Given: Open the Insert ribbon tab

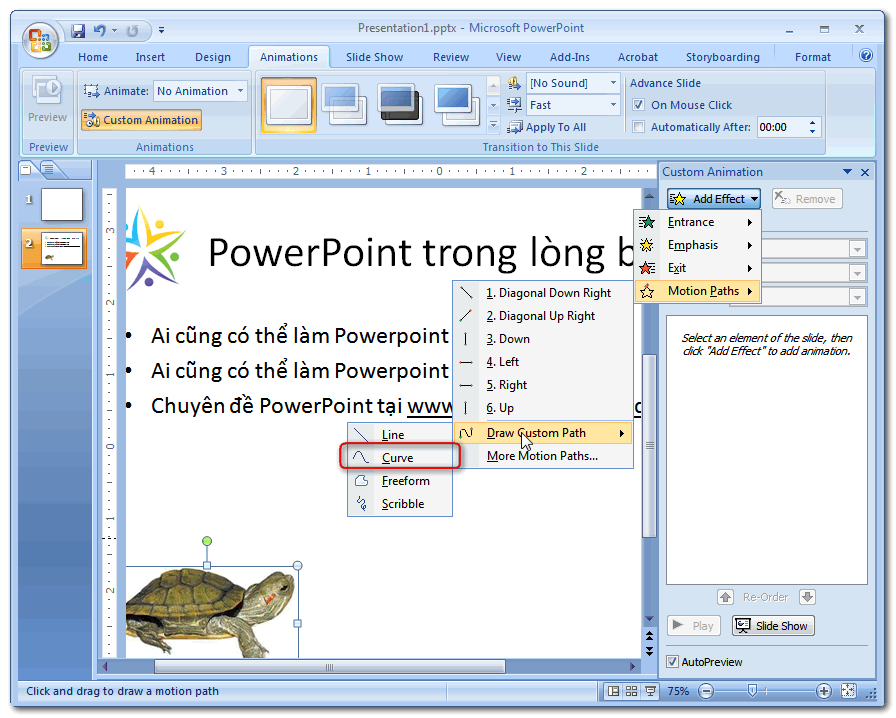Looking at the screenshot, I should pyautogui.click(x=150, y=57).
